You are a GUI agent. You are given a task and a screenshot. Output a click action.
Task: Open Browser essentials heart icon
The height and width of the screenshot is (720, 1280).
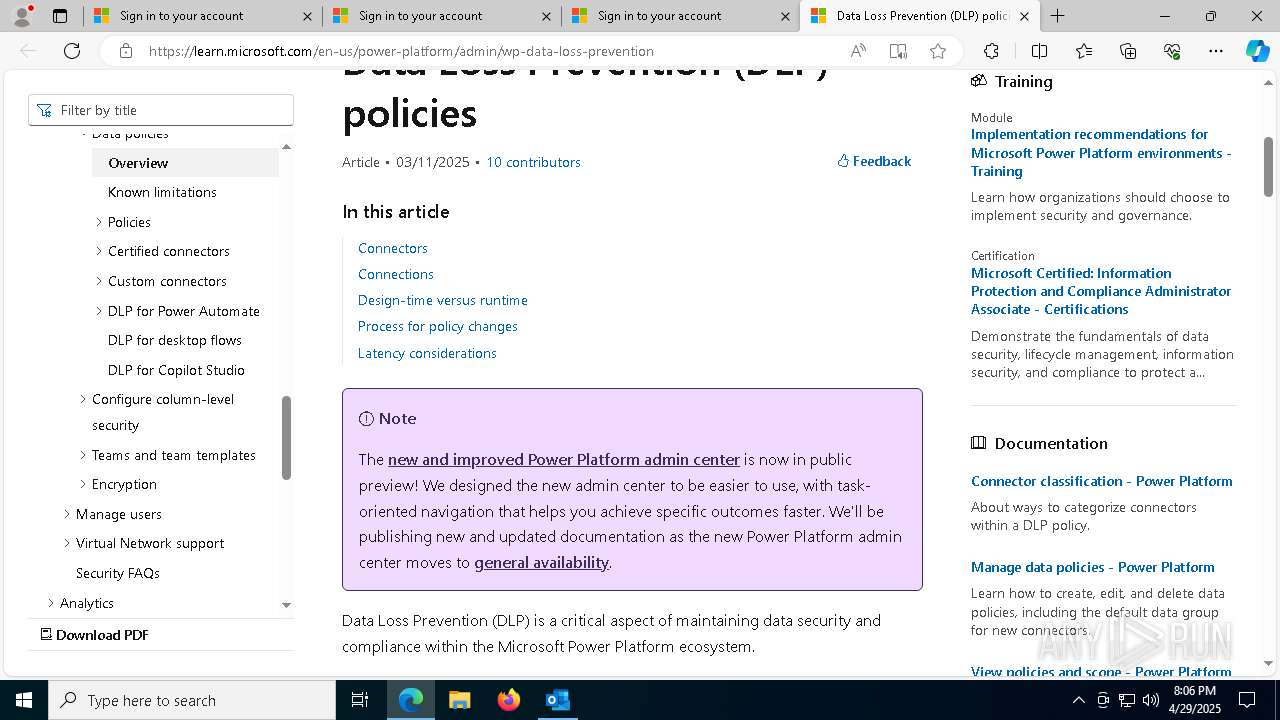[x=1172, y=51]
